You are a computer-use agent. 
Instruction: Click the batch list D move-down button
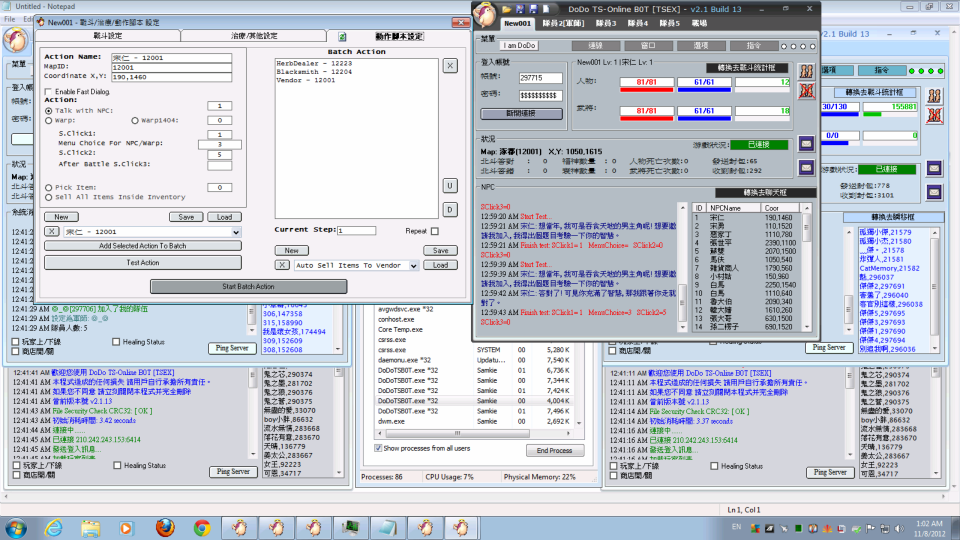pos(449,210)
